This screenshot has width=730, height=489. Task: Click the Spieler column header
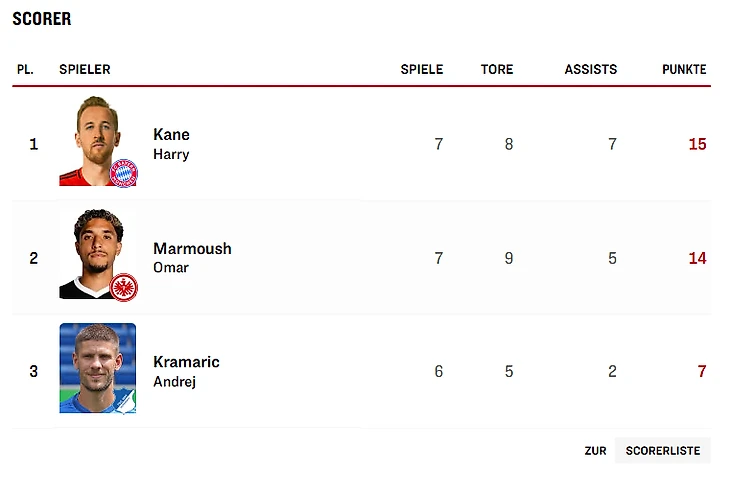85,70
